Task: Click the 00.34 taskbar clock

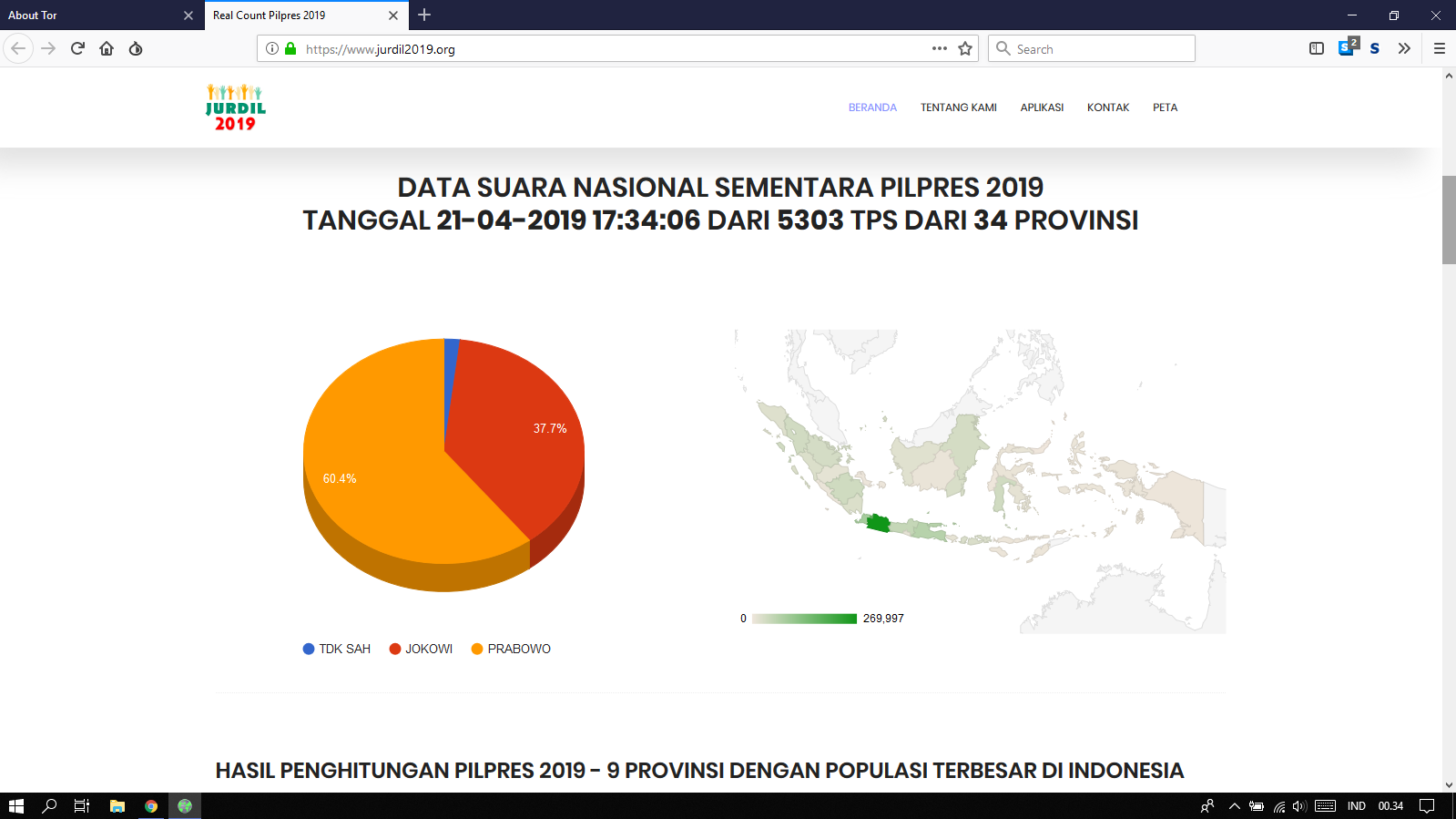Action: click(1390, 806)
